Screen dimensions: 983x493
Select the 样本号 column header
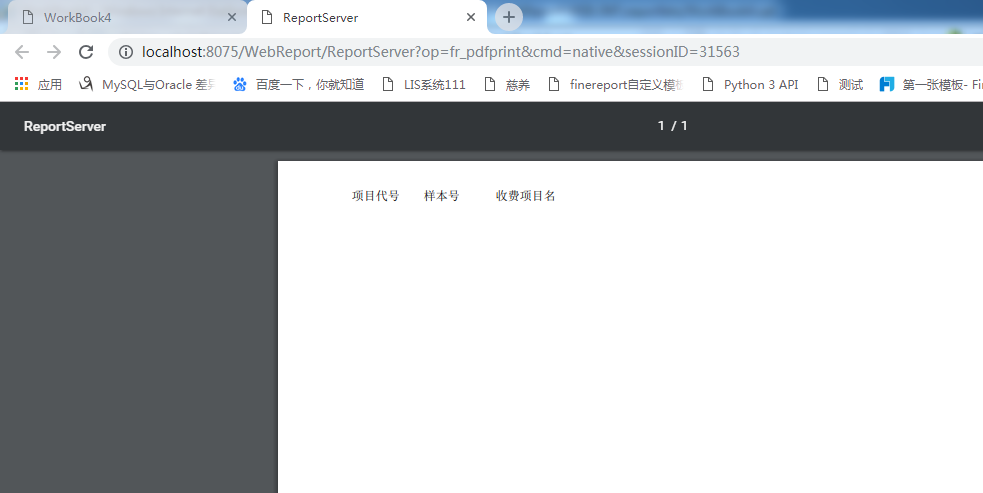tap(441, 196)
